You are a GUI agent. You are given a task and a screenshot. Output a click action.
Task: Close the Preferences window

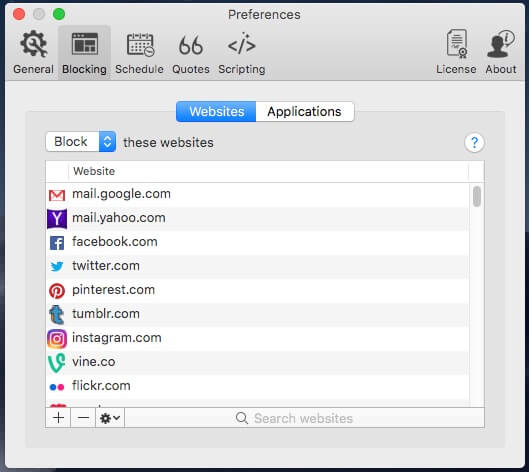(19, 14)
